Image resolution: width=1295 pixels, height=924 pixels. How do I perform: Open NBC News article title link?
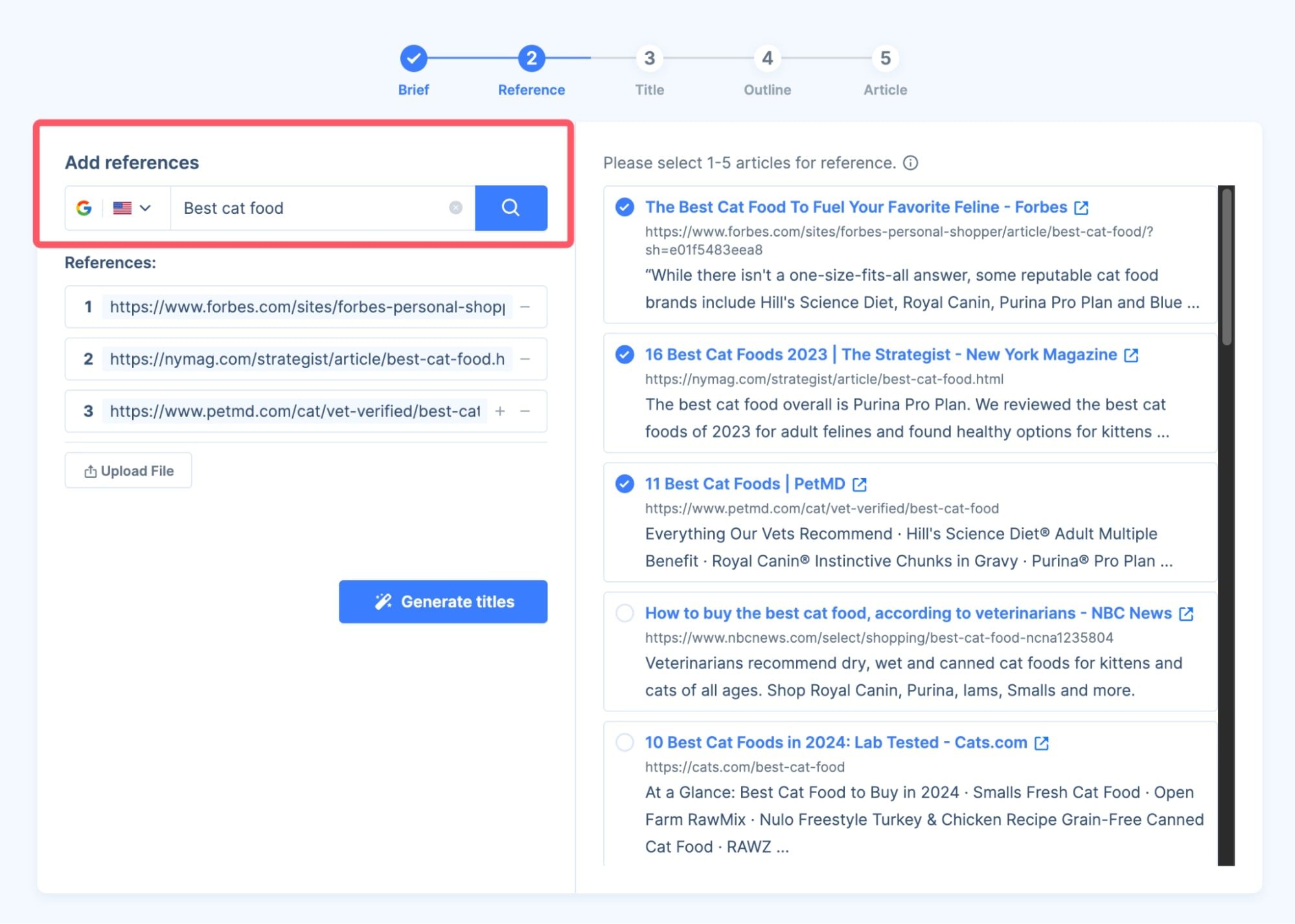point(908,613)
